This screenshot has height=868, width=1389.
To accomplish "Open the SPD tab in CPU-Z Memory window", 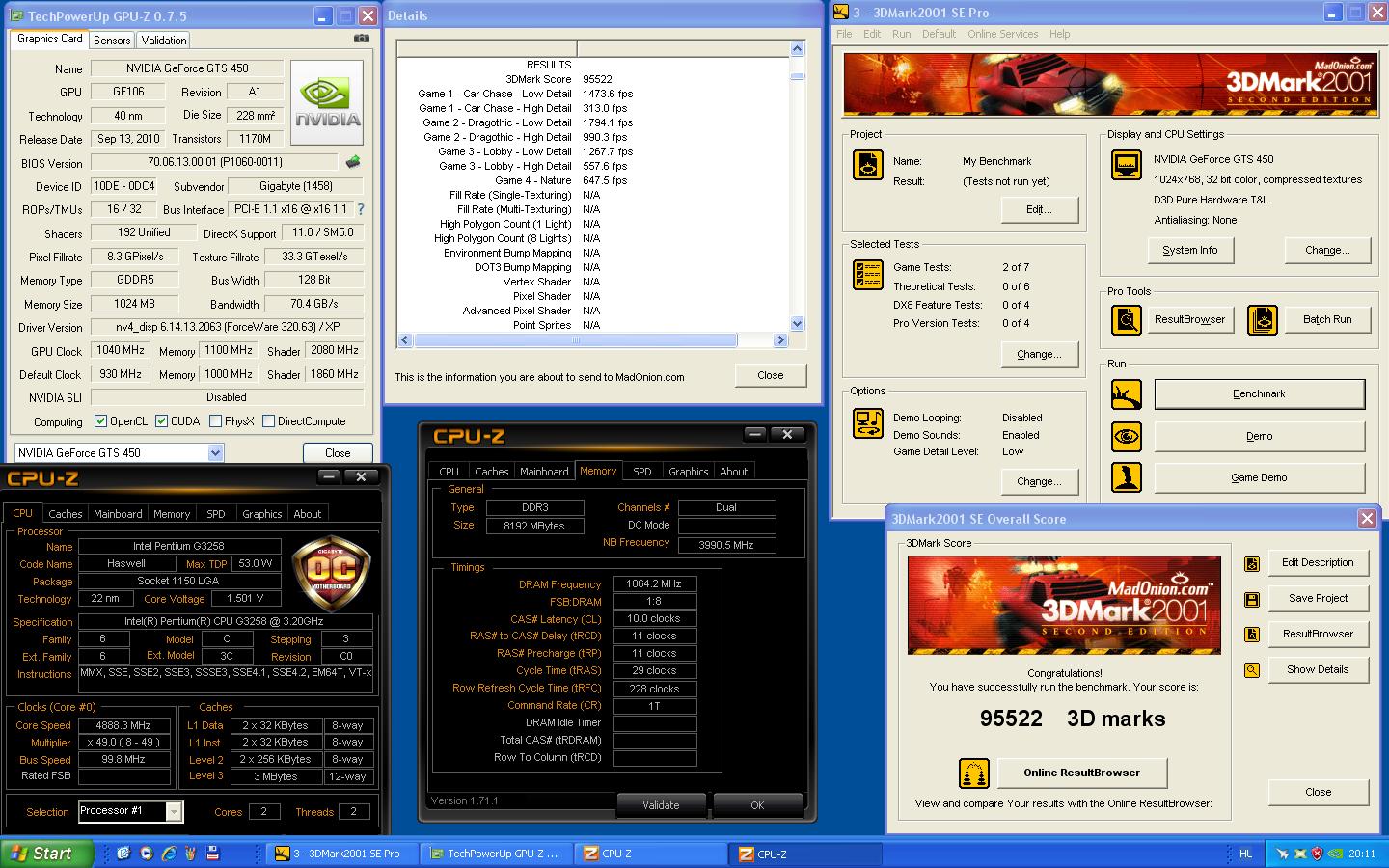I will coord(641,472).
